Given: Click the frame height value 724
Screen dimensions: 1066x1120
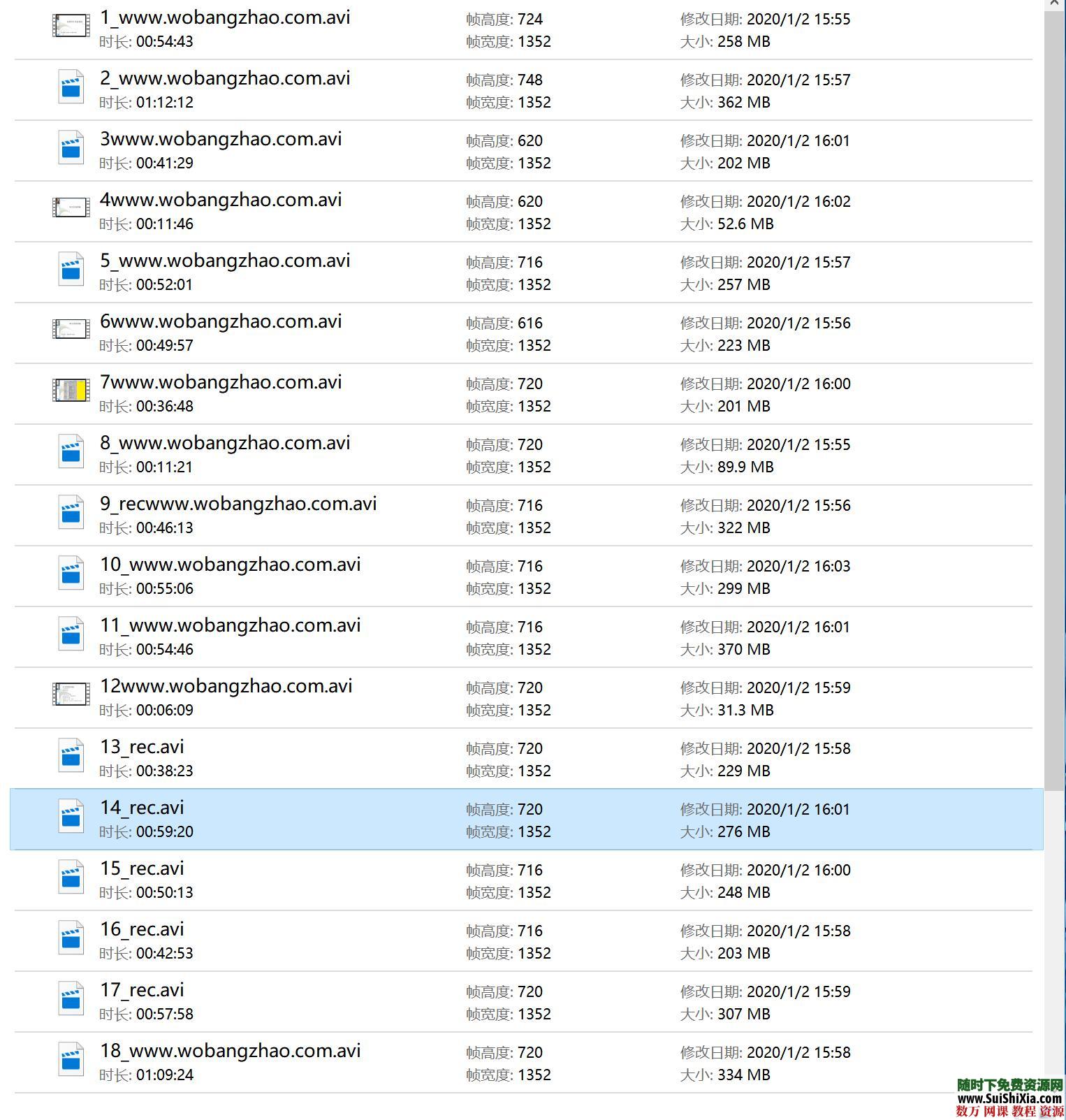Looking at the screenshot, I should (530, 20).
